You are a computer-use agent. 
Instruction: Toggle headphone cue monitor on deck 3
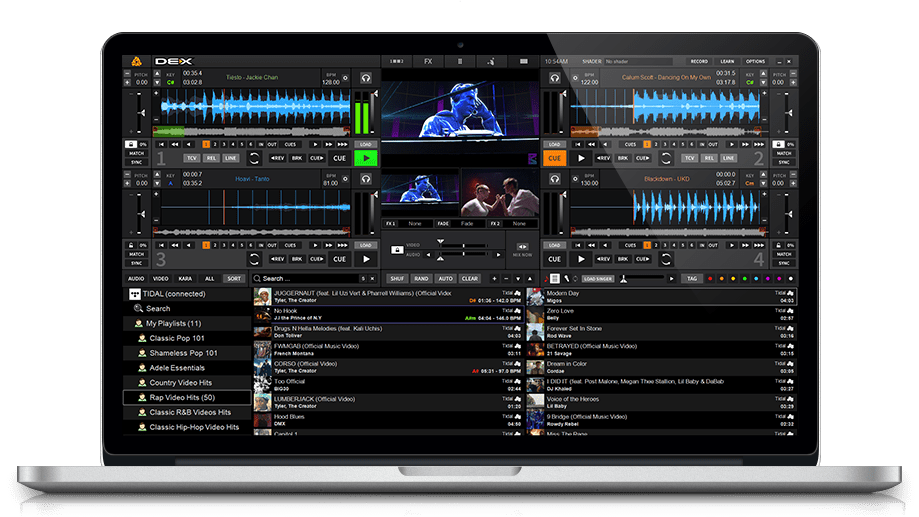(366, 179)
